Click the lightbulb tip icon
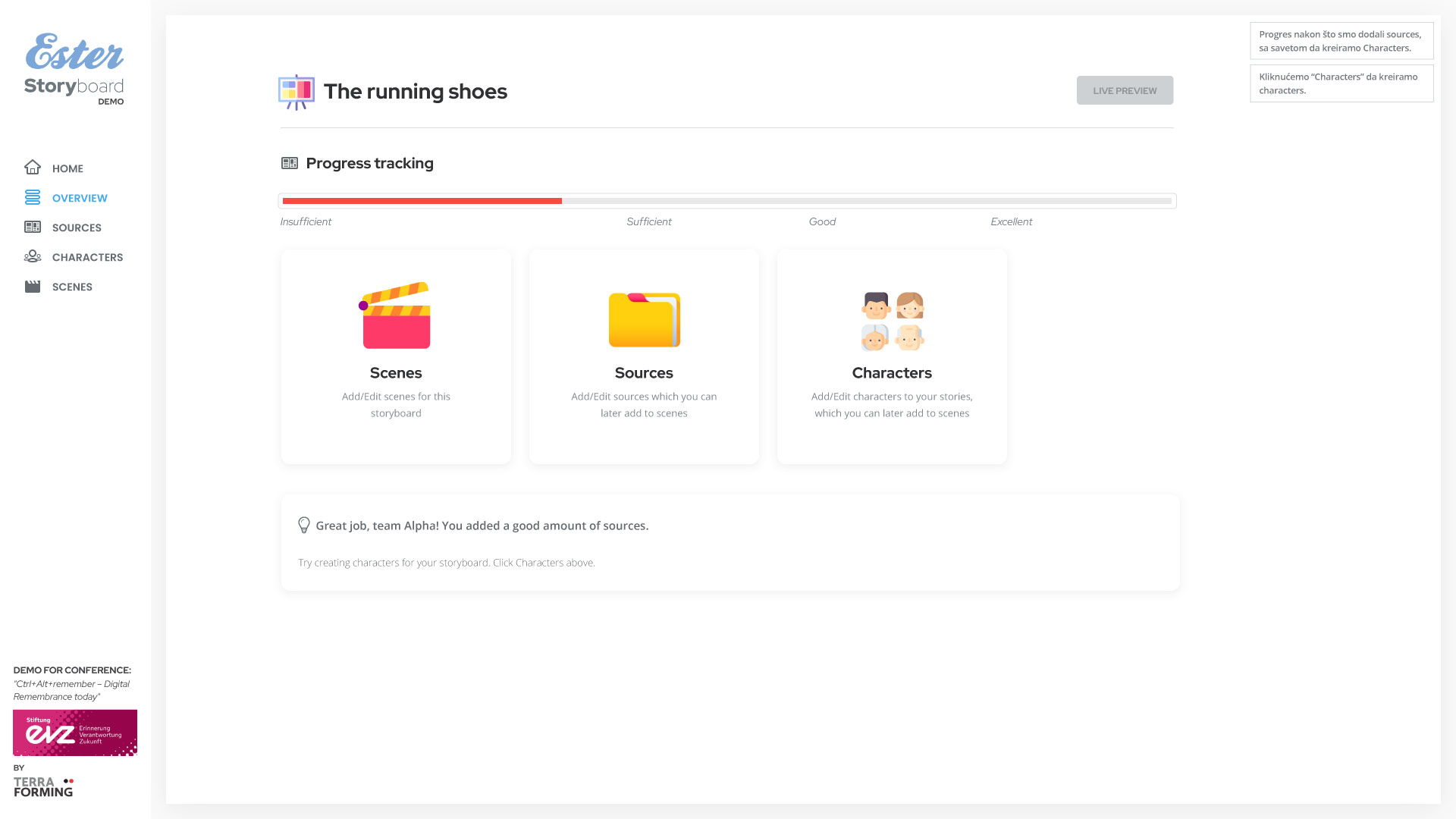 [304, 525]
